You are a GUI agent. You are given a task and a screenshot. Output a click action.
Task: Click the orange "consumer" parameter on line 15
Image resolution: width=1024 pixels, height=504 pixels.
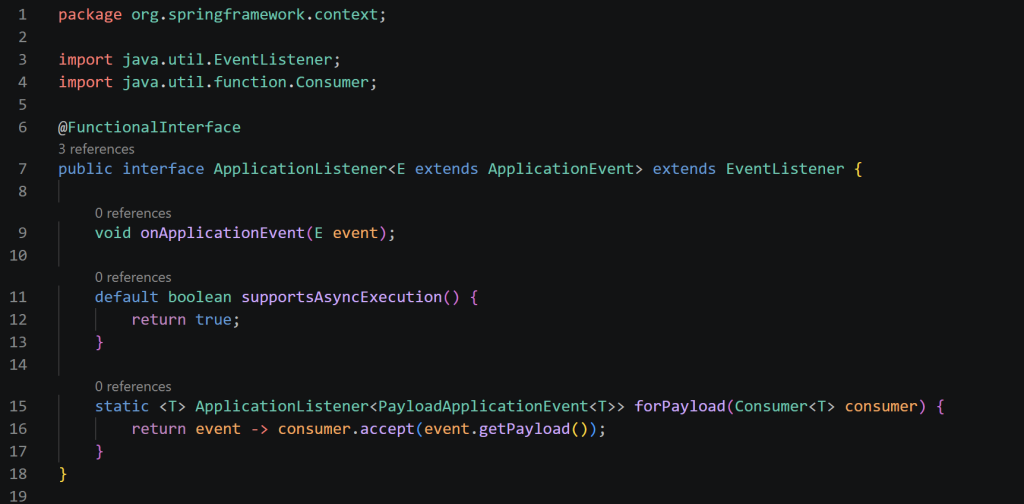click(x=881, y=407)
